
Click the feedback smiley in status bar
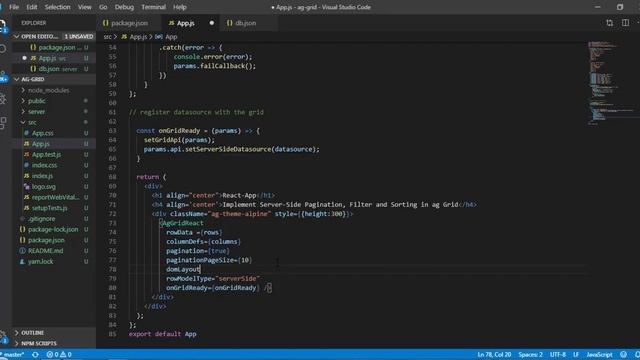click(x=623, y=354)
